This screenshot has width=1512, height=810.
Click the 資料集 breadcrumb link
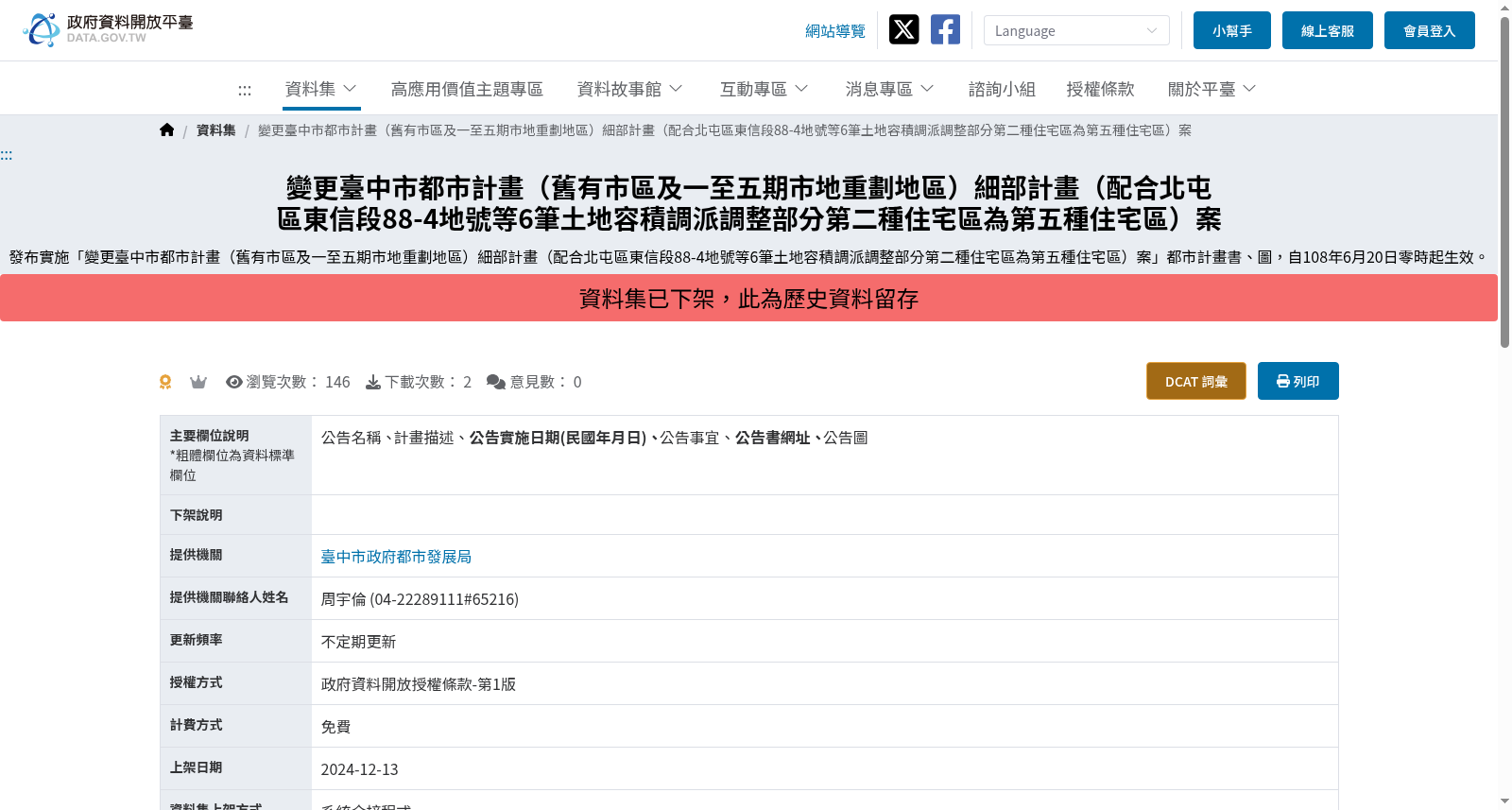pyautogui.click(x=216, y=130)
